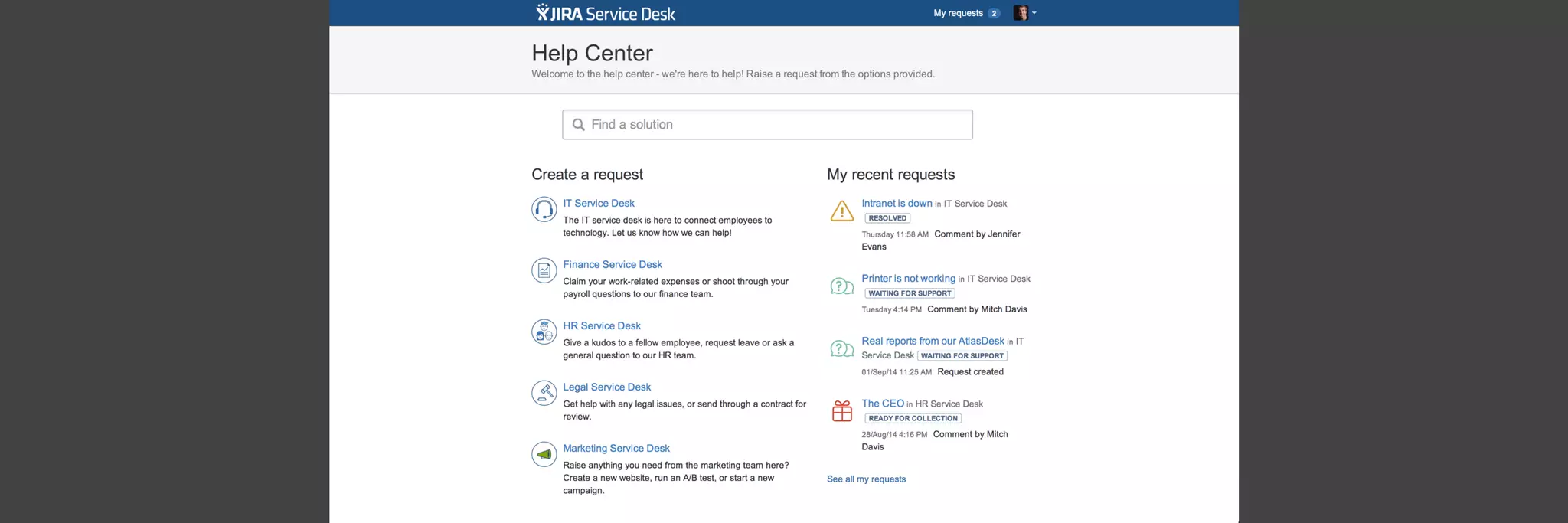
Task: Click the HR Service Desk people icon
Action: tap(544, 332)
